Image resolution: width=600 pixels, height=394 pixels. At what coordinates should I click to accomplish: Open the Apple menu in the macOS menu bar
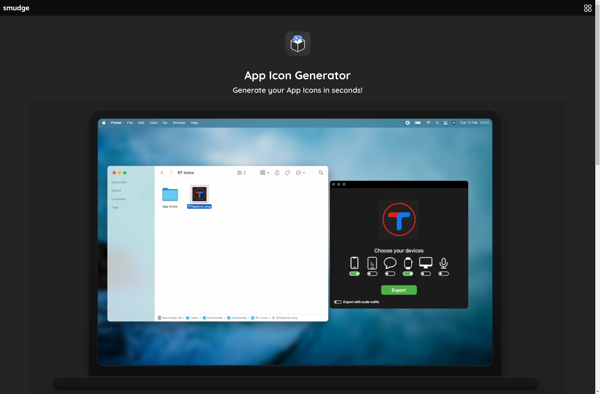point(104,123)
